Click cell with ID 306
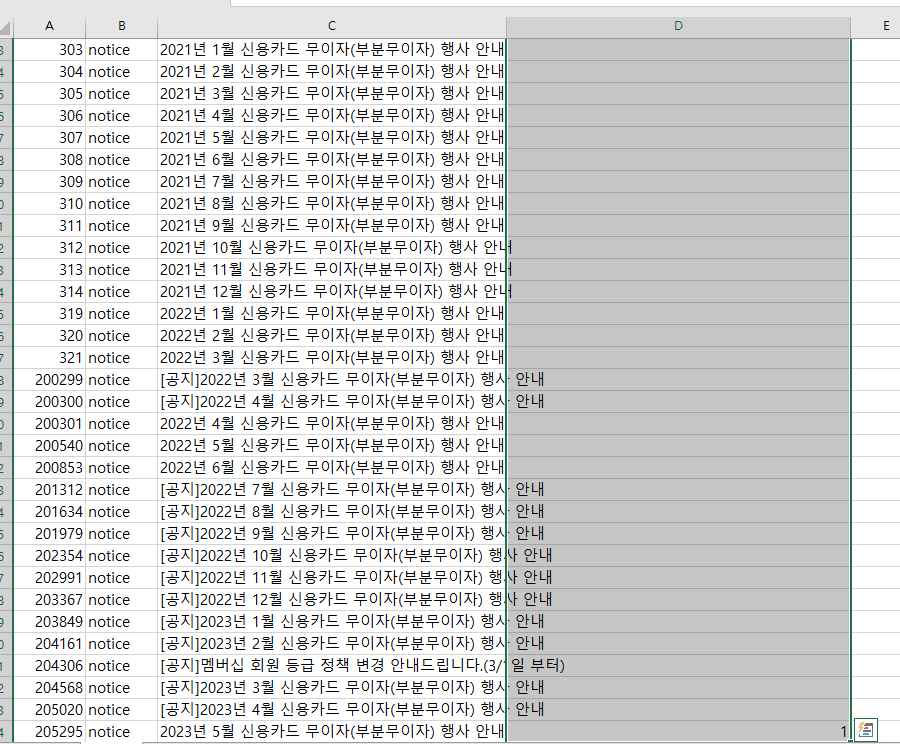Image resolution: width=900 pixels, height=744 pixels. (x=49, y=116)
